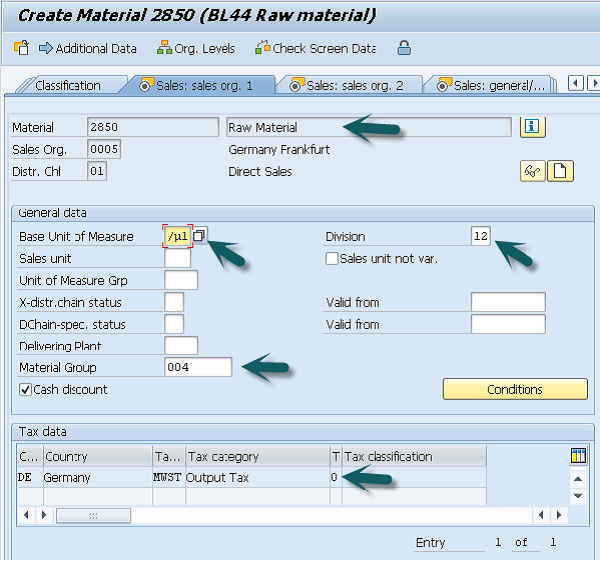Select the Output Tax cell

pyautogui.click(x=258, y=477)
